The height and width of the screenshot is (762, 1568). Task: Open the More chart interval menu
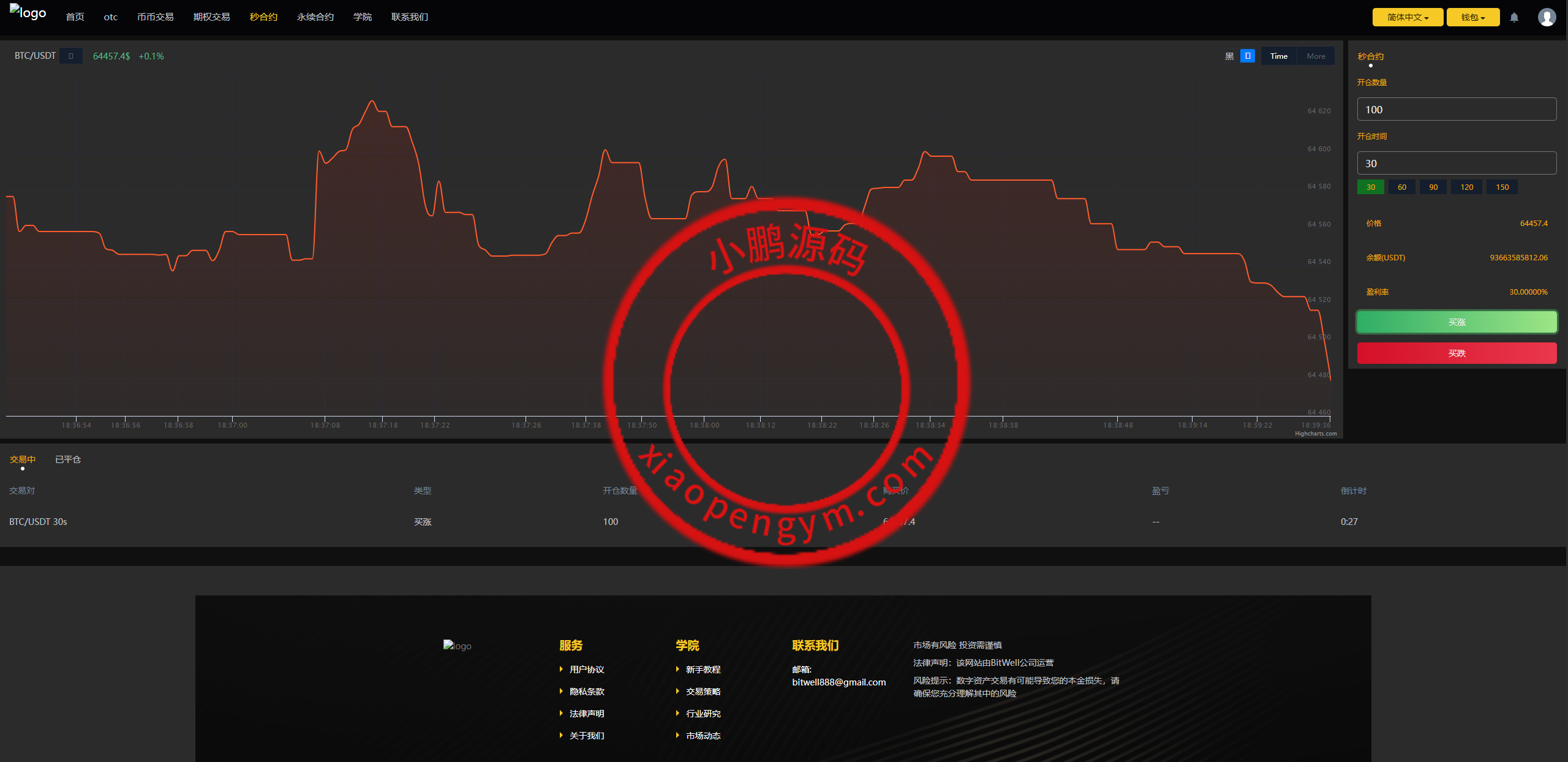click(1316, 56)
